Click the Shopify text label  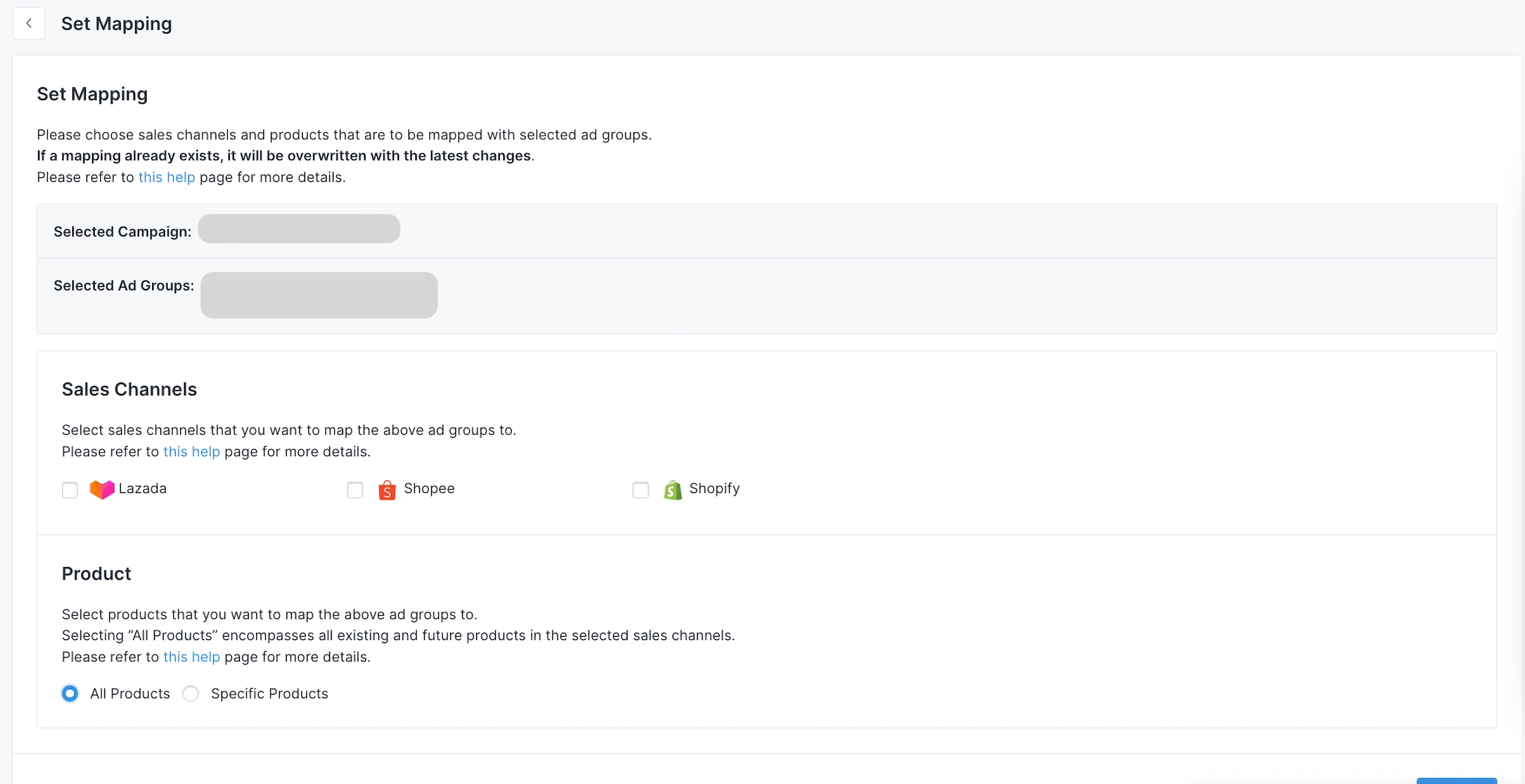[714, 488]
